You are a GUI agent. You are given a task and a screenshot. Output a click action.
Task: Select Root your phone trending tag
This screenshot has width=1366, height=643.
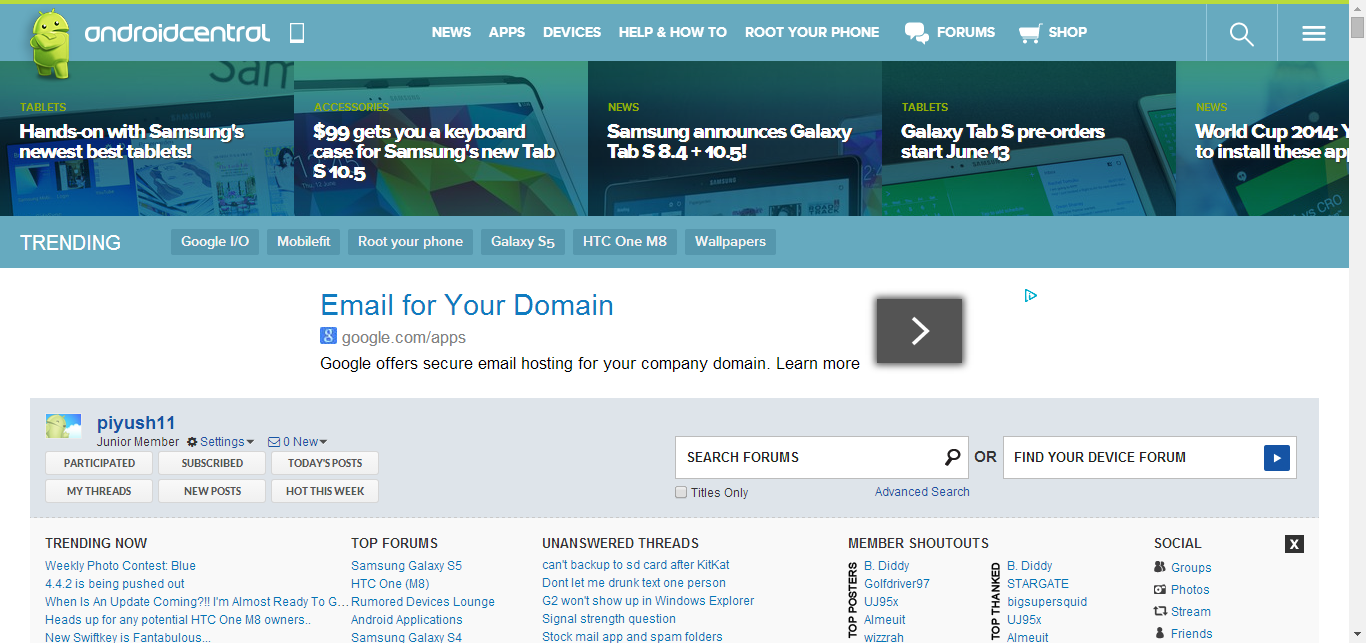coord(411,242)
